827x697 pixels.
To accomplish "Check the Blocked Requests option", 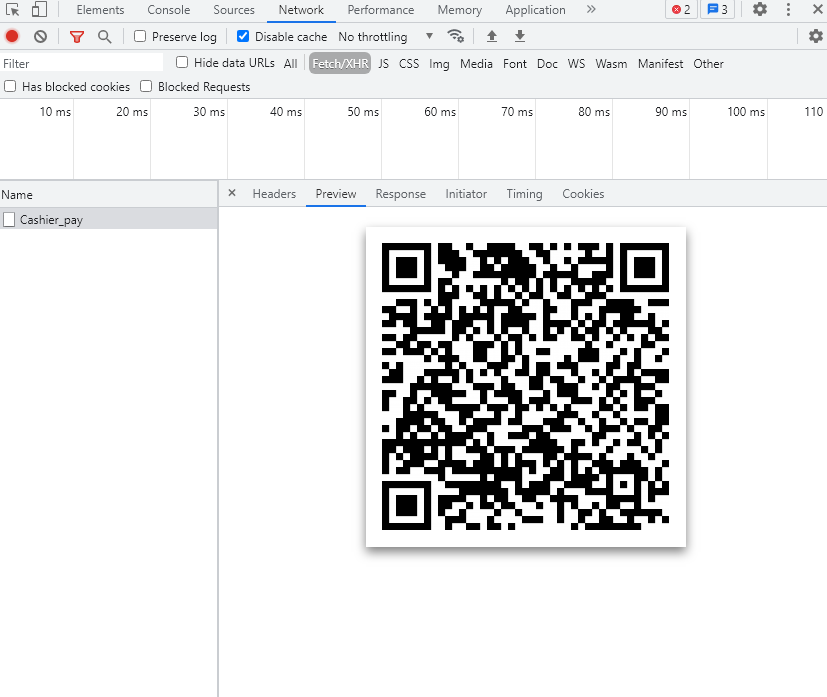I will (x=146, y=86).
